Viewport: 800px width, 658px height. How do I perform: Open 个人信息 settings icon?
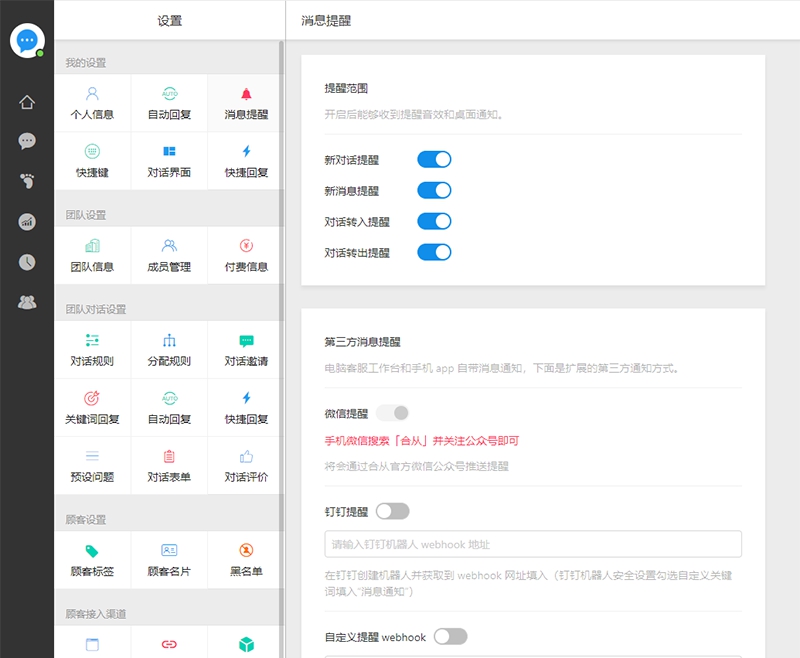coord(93,102)
